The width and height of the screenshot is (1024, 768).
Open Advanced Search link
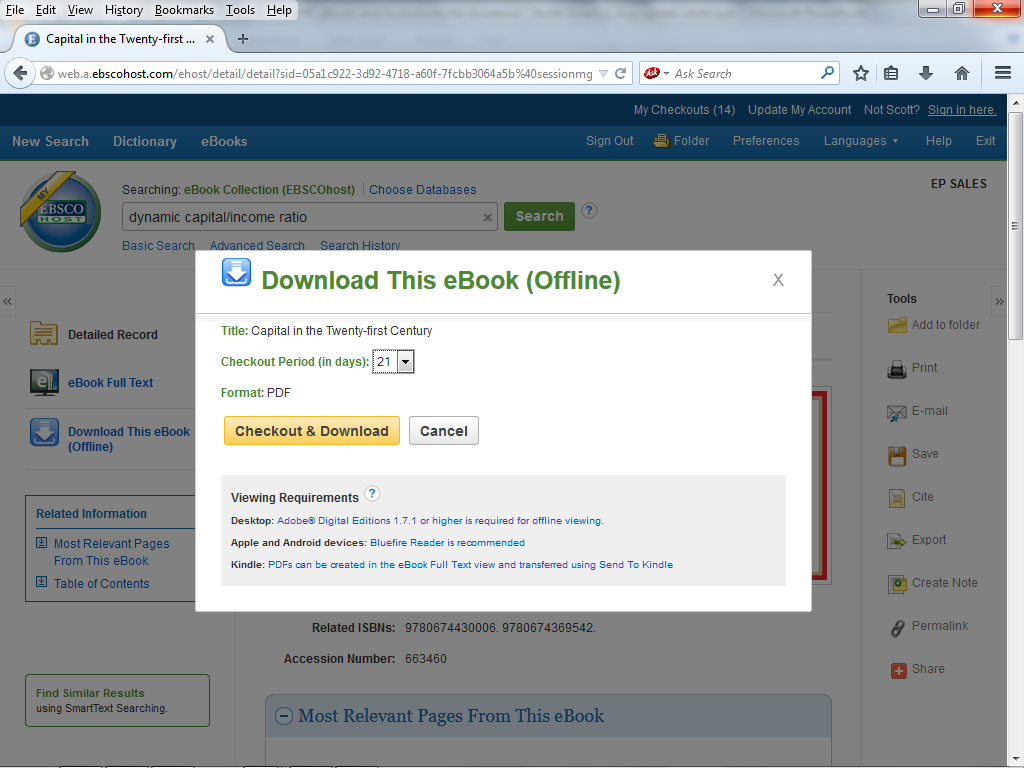coord(257,246)
